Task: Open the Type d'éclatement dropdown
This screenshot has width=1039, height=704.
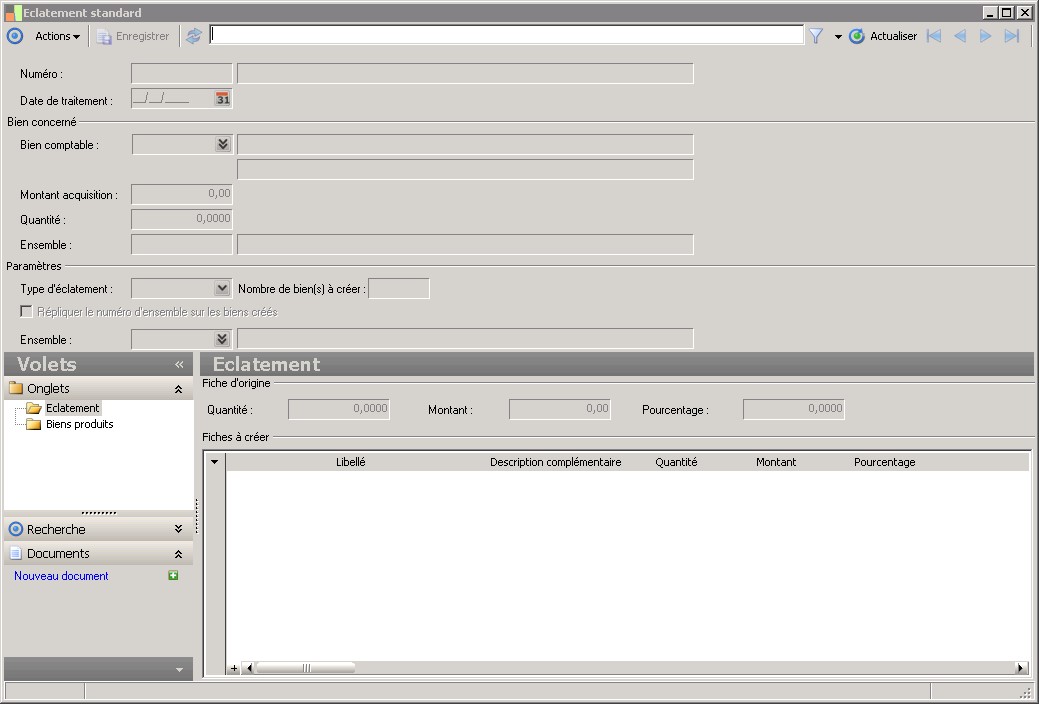Action: coord(222,289)
